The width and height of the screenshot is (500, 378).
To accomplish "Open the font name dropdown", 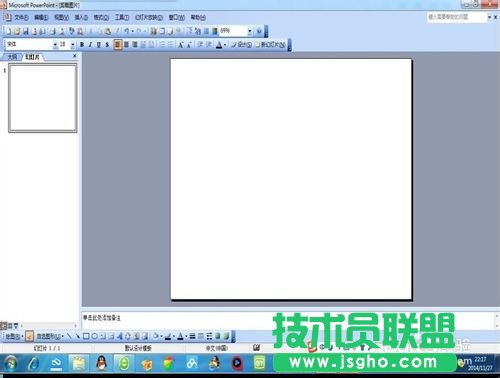I will tap(55, 44).
